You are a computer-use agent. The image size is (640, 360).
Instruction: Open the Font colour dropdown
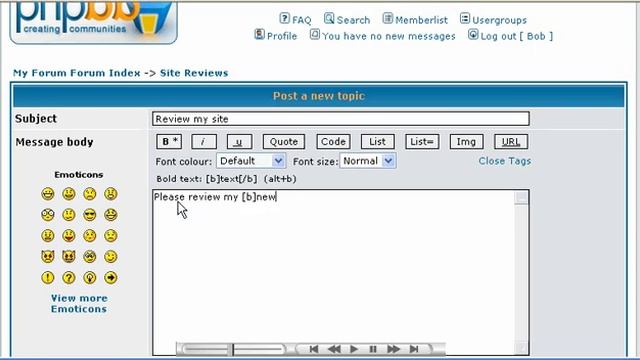point(251,161)
